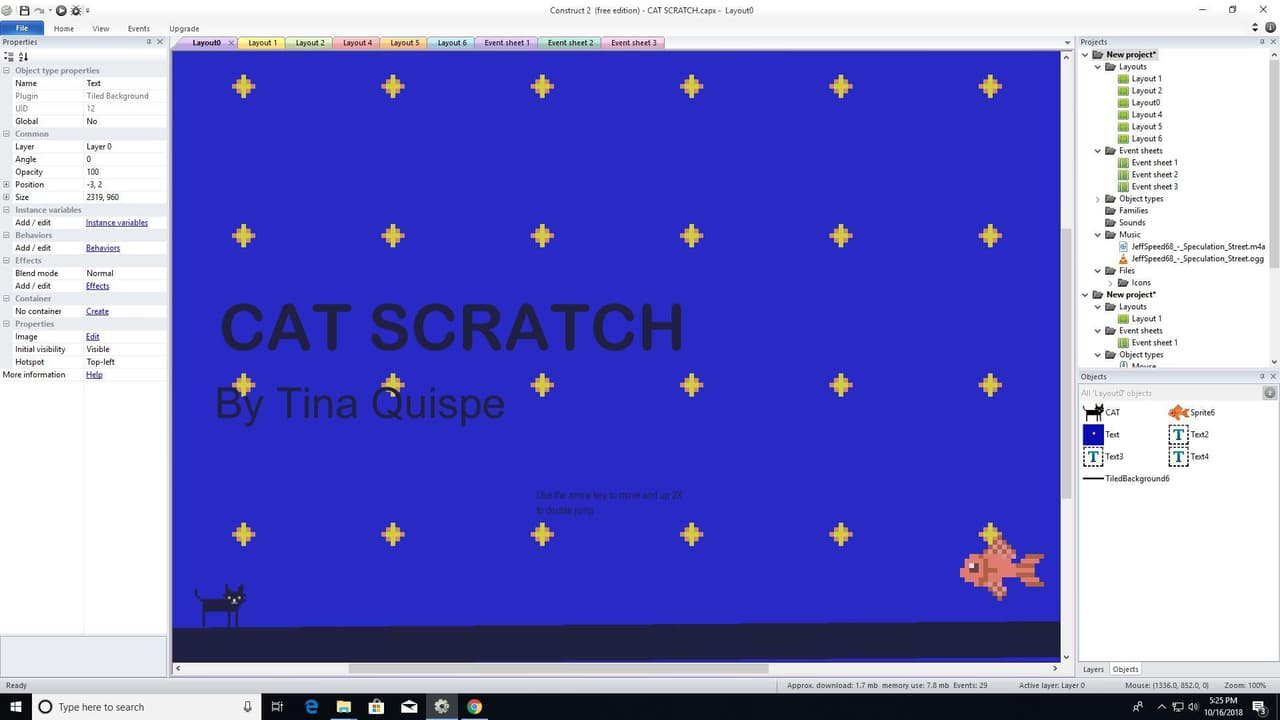
Task: Click the Windows search box
Action: (148, 707)
